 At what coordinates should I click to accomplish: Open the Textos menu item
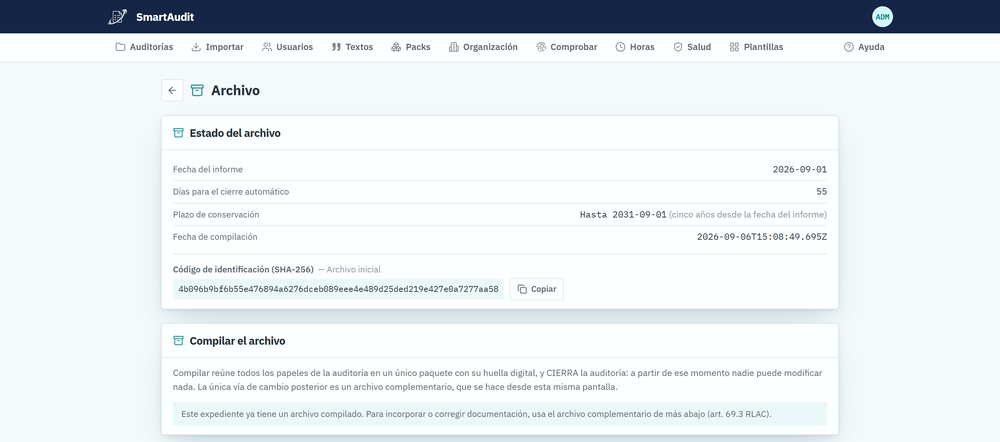(x=352, y=47)
